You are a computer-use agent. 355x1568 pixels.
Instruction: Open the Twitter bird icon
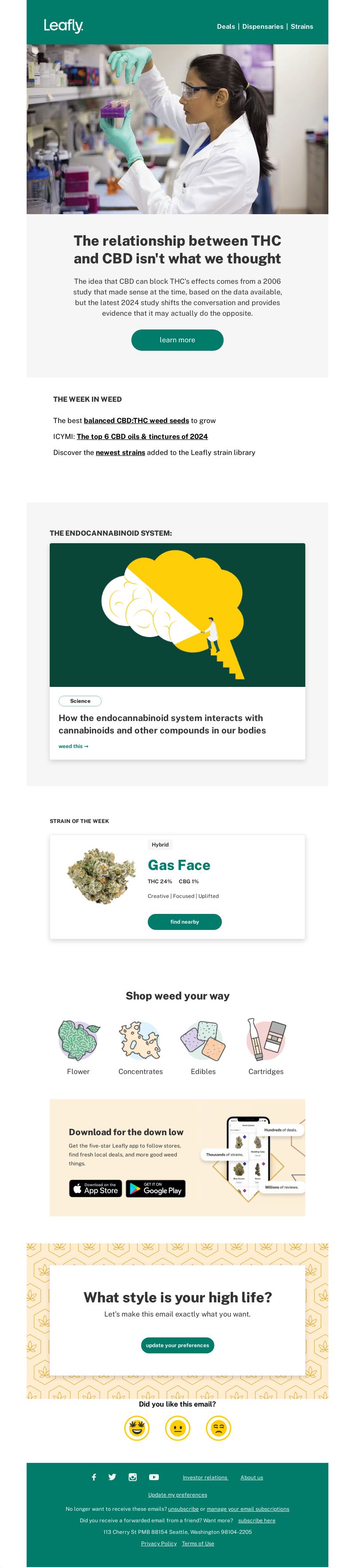112,1477
